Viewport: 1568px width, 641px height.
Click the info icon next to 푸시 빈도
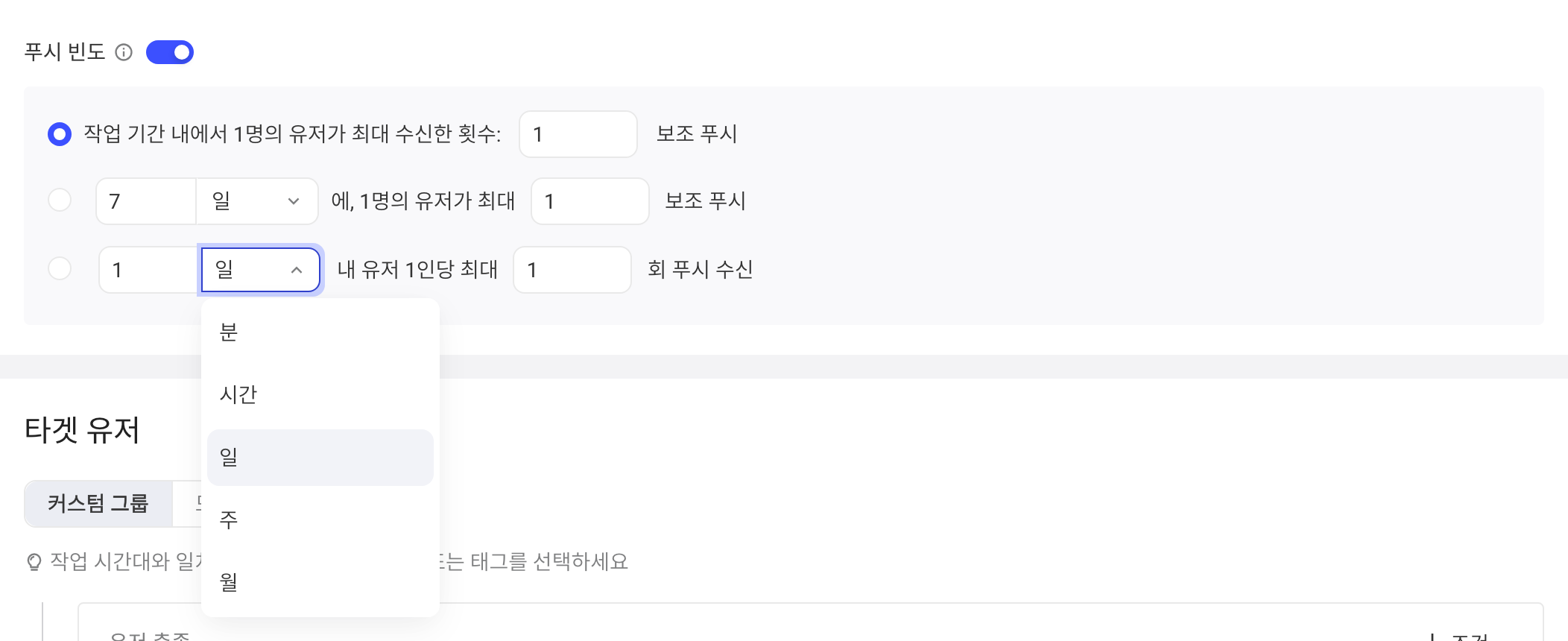pyautogui.click(x=124, y=52)
